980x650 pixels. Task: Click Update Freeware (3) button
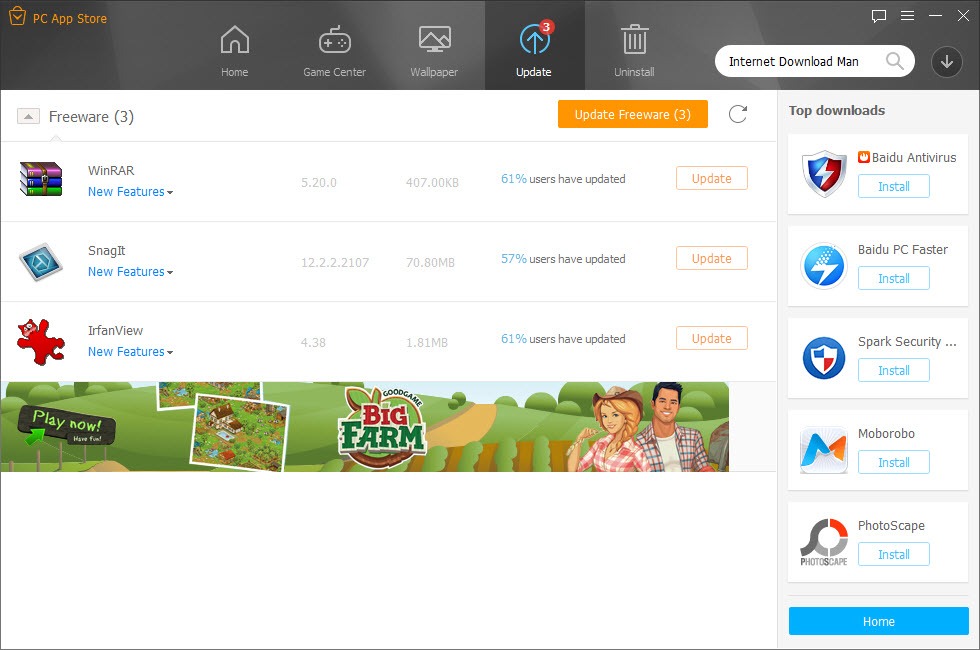coord(632,114)
